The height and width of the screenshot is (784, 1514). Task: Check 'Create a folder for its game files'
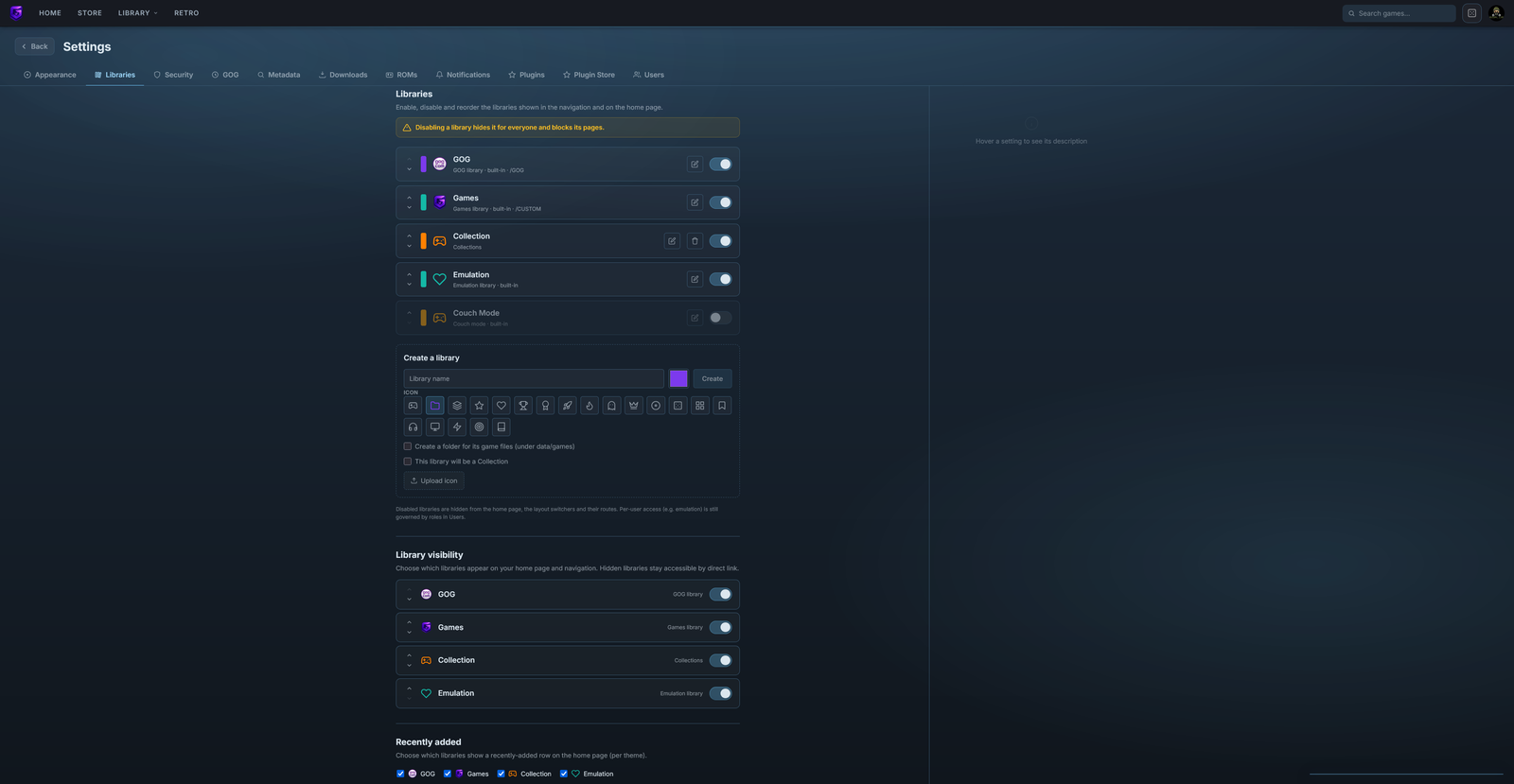pos(408,446)
